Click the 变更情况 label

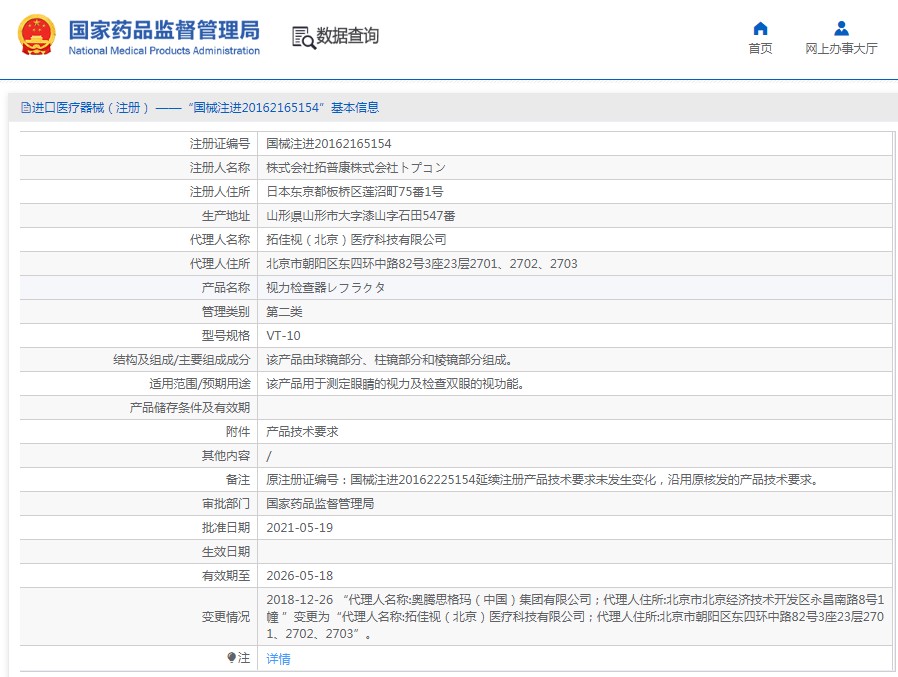226,617
